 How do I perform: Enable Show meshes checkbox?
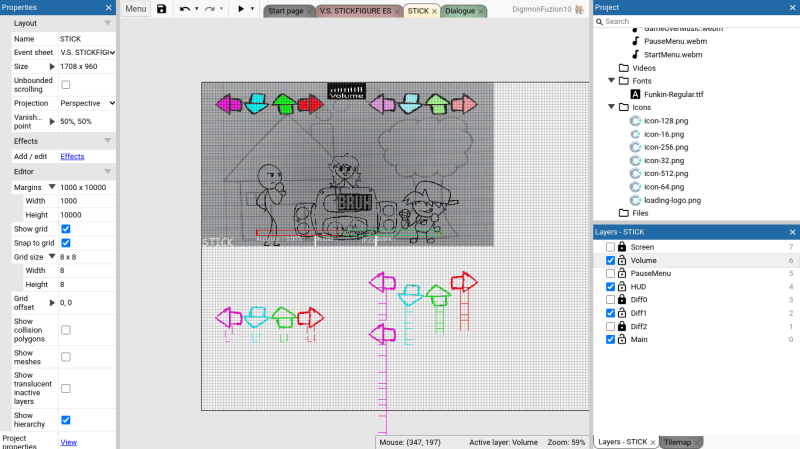(x=66, y=357)
